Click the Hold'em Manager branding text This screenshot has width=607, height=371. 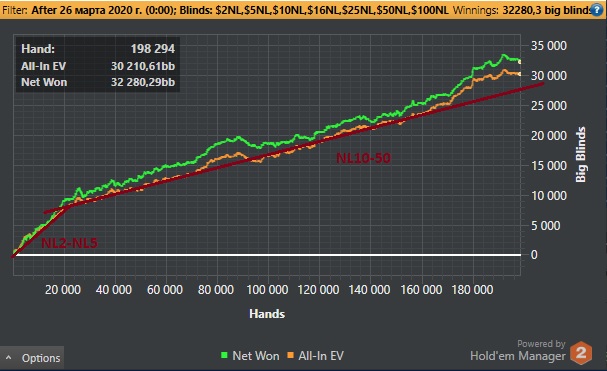tap(518, 356)
